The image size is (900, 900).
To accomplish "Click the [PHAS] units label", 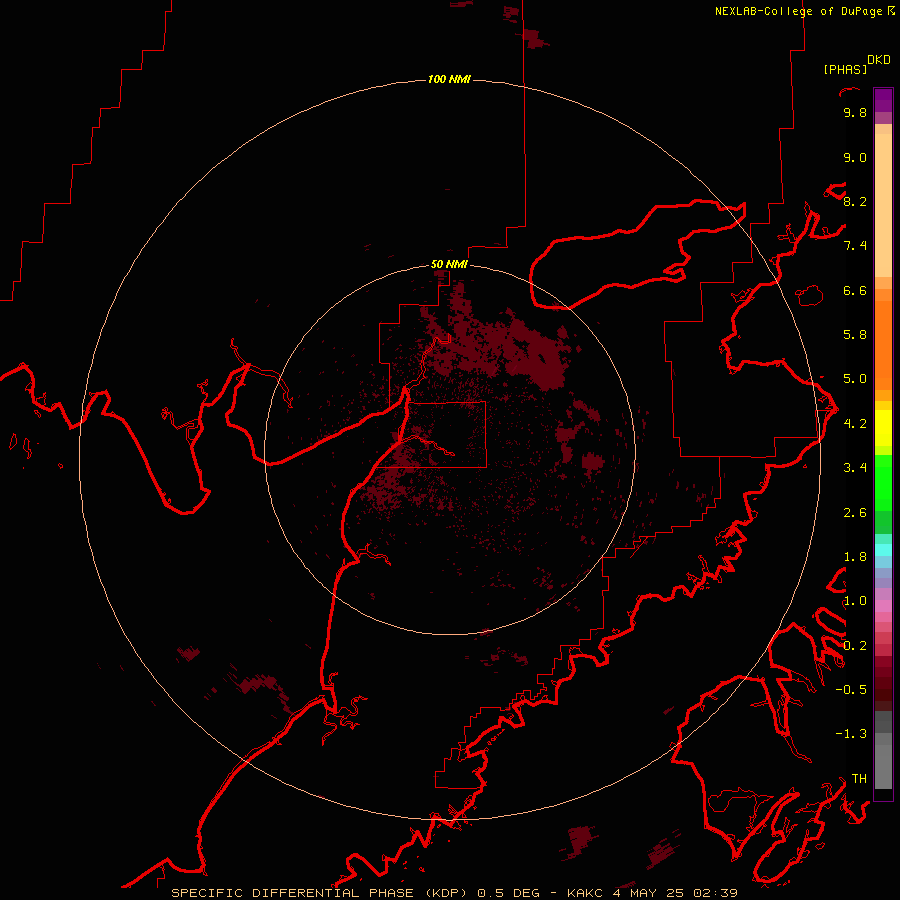I will 845,69.
